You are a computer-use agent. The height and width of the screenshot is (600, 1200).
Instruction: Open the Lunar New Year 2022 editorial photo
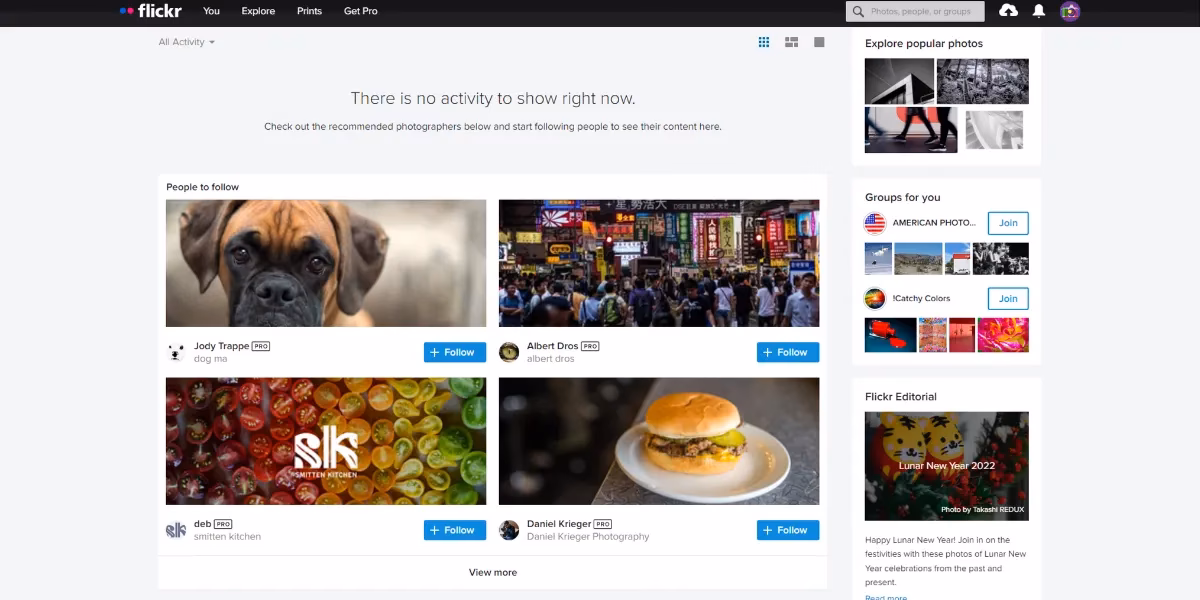pyautogui.click(x=945, y=466)
